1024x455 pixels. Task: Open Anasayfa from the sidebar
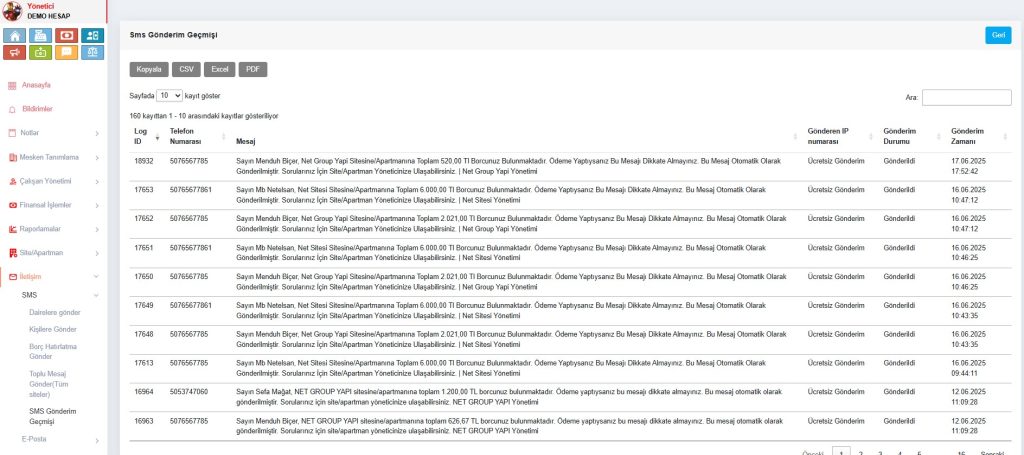pyautogui.click(x=36, y=85)
